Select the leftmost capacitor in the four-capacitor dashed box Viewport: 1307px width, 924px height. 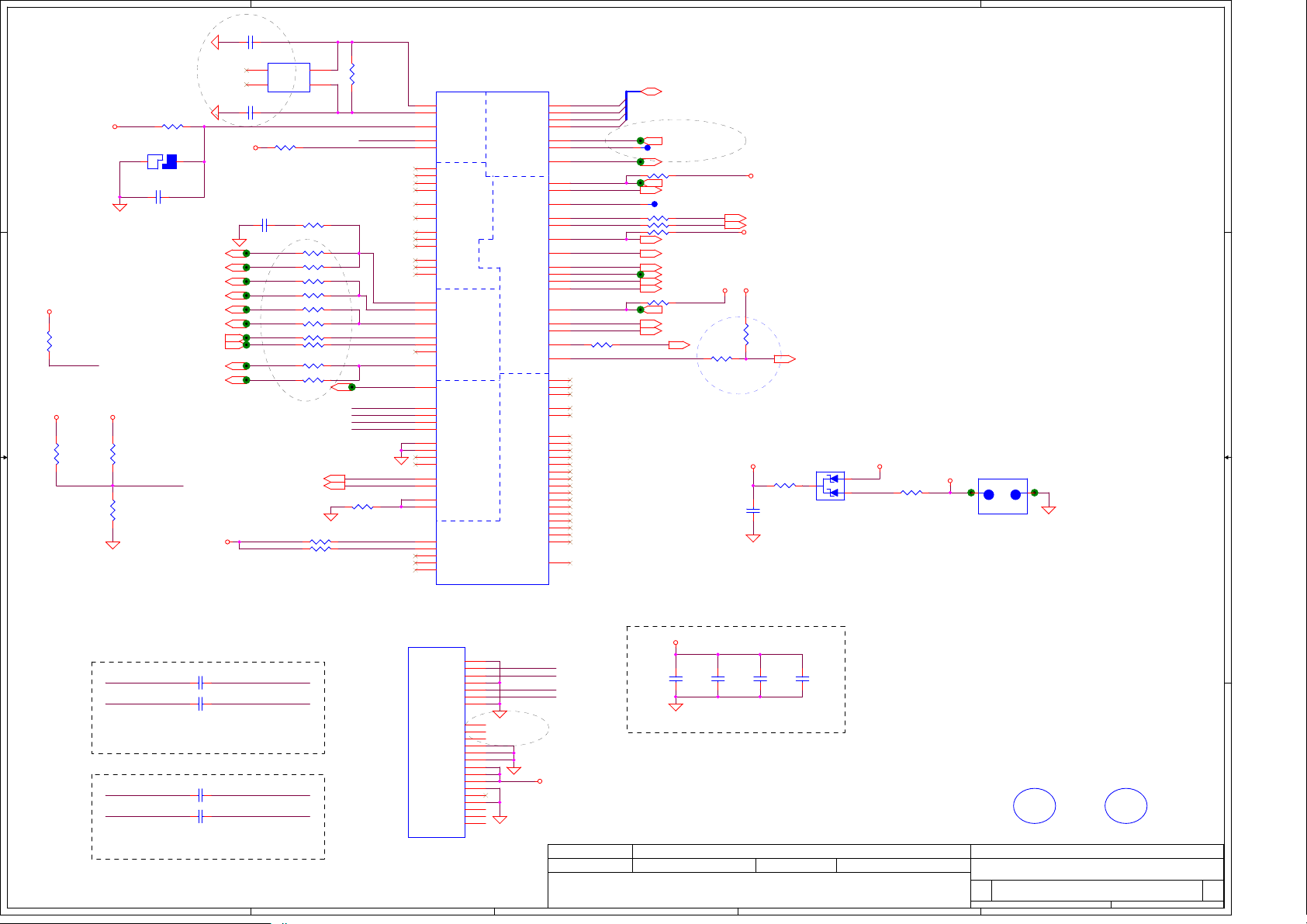[x=676, y=678]
